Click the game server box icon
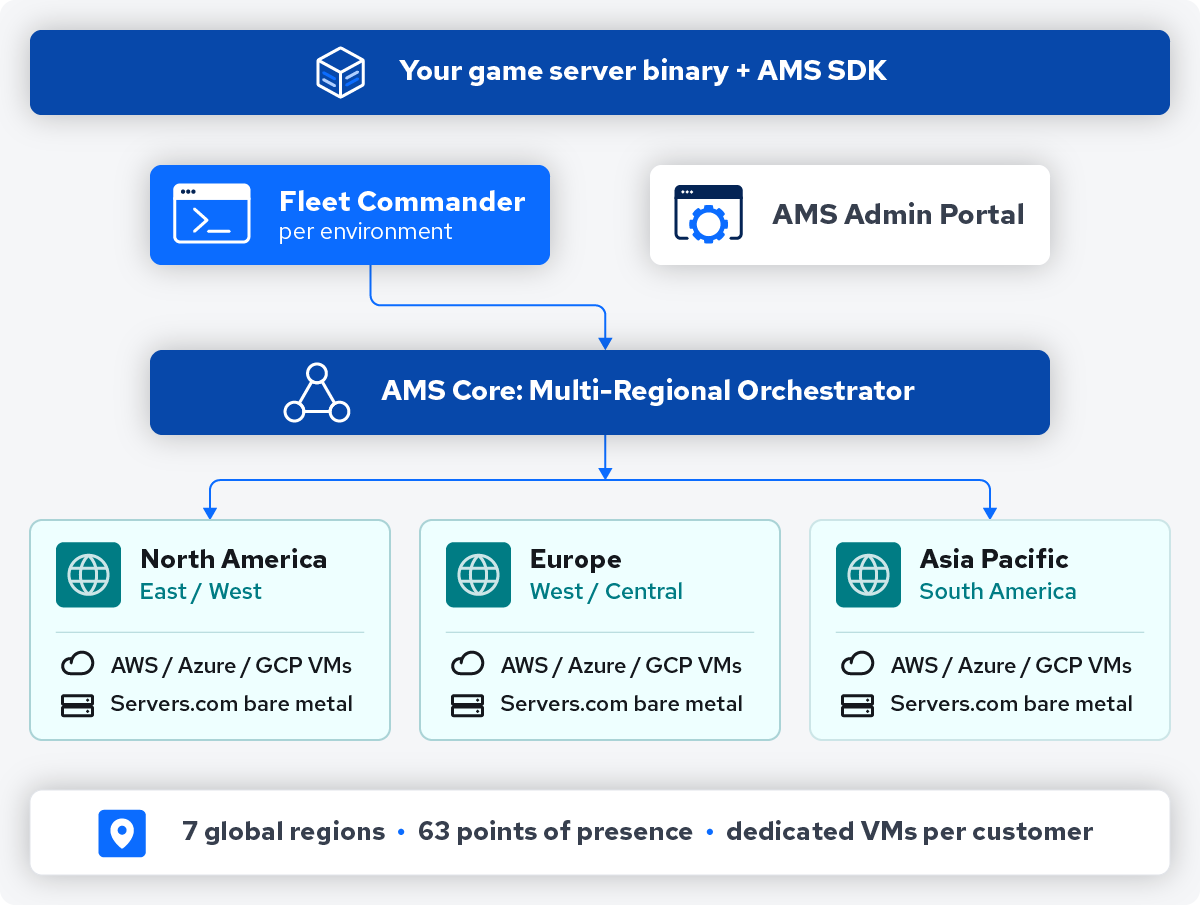This screenshot has width=1200, height=905. [340, 72]
